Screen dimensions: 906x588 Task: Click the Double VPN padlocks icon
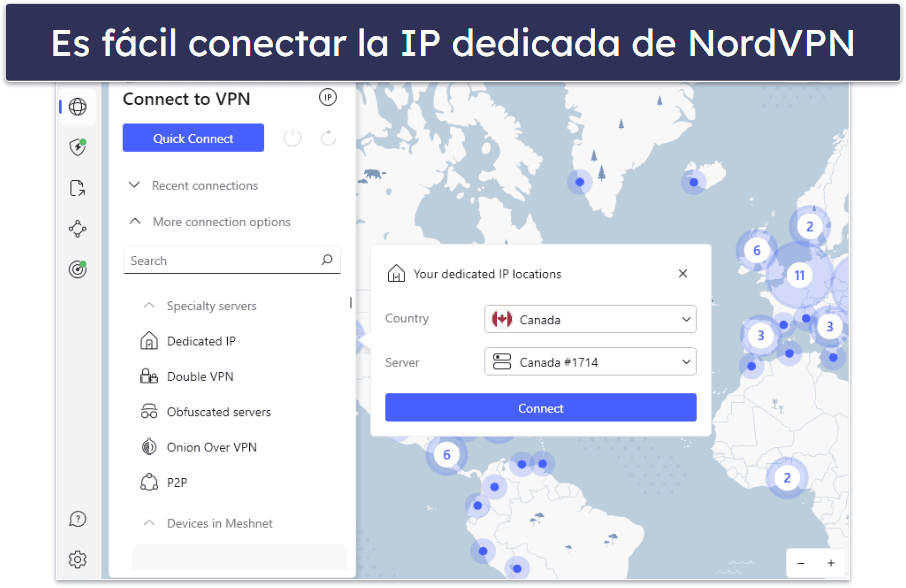(149, 377)
